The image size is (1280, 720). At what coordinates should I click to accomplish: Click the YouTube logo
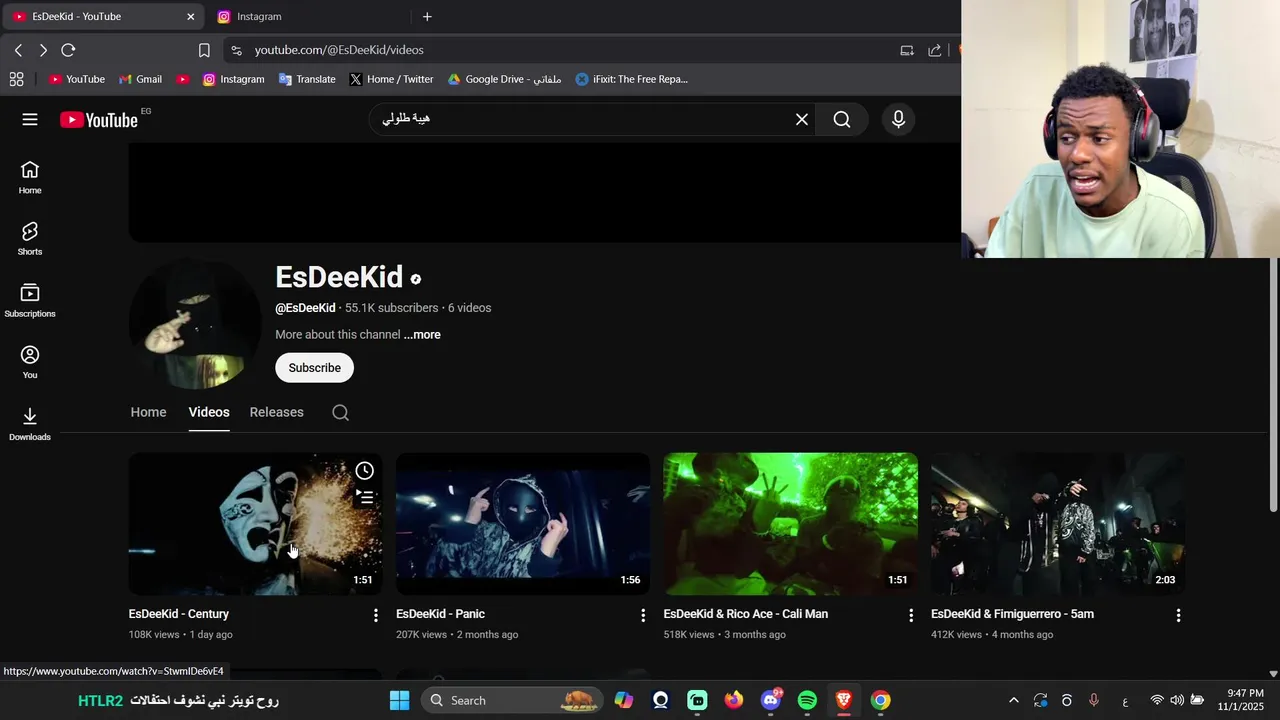point(99,120)
